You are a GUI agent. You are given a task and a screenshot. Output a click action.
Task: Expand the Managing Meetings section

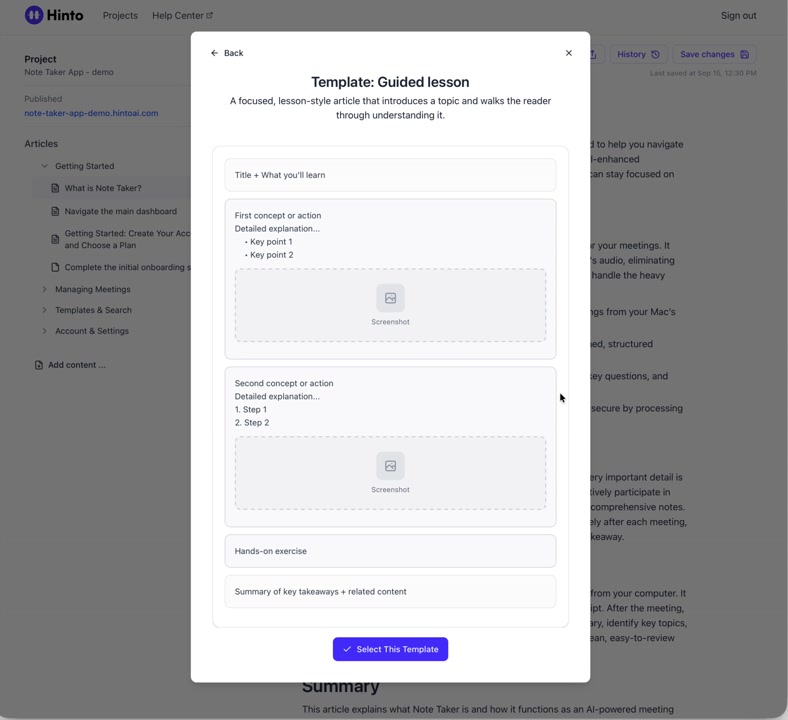[44, 290]
